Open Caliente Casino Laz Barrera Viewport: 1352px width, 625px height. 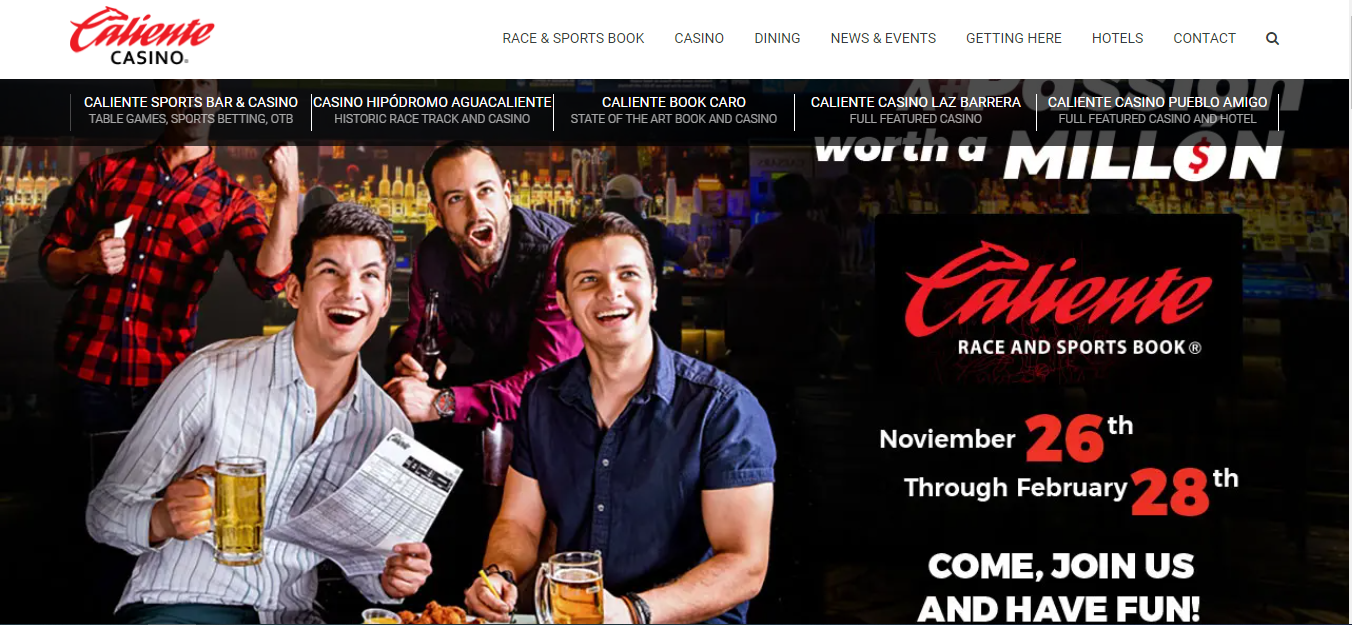[916, 110]
